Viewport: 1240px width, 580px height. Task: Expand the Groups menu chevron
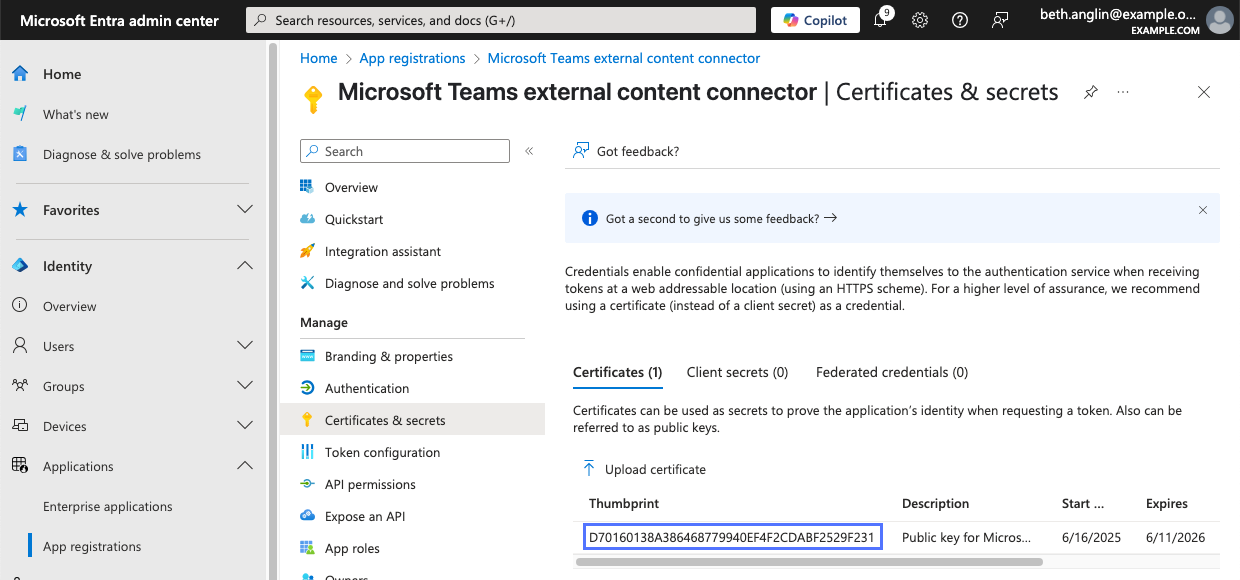244,386
